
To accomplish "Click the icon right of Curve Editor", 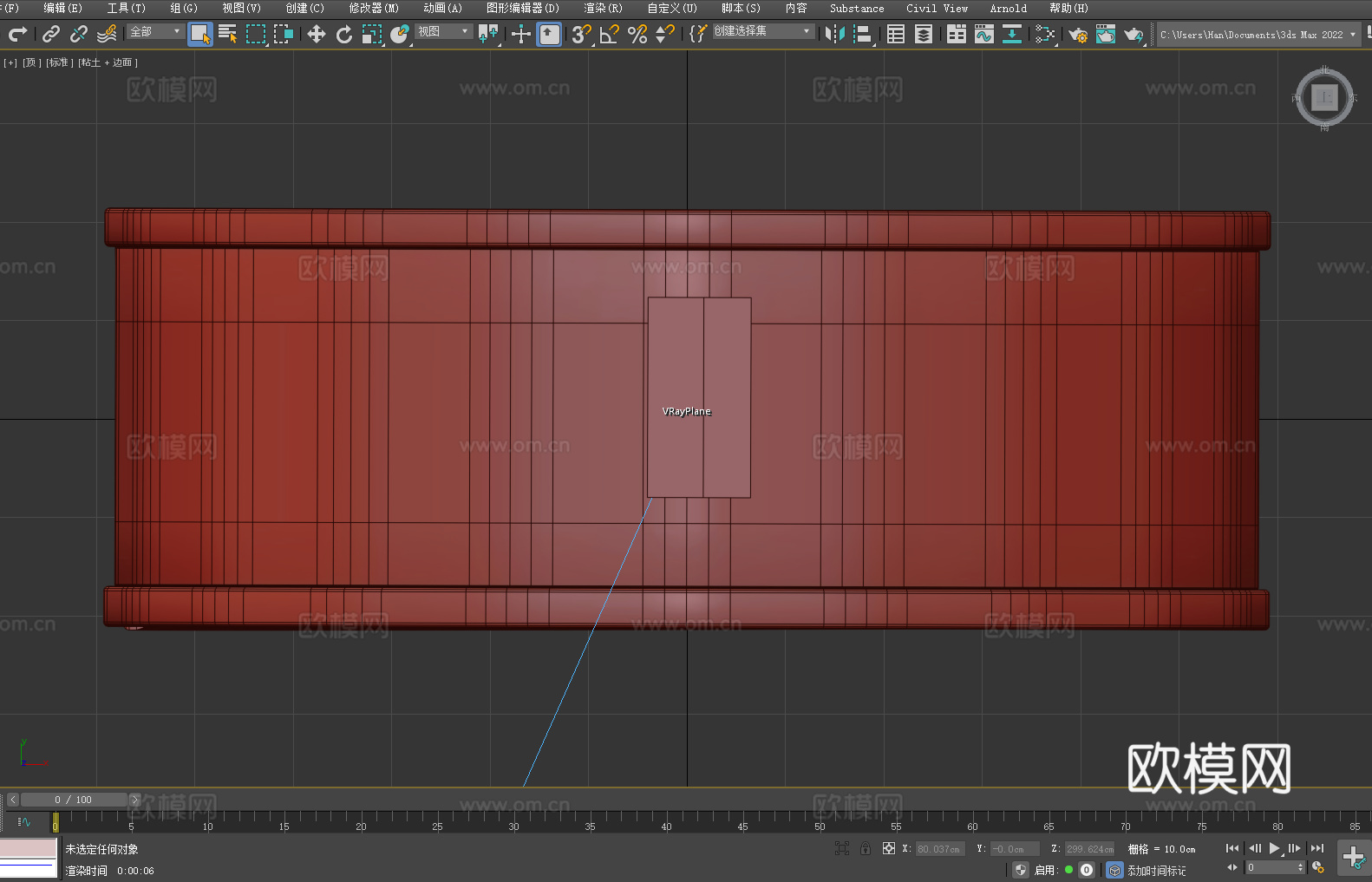I will tap(1012, 34).
